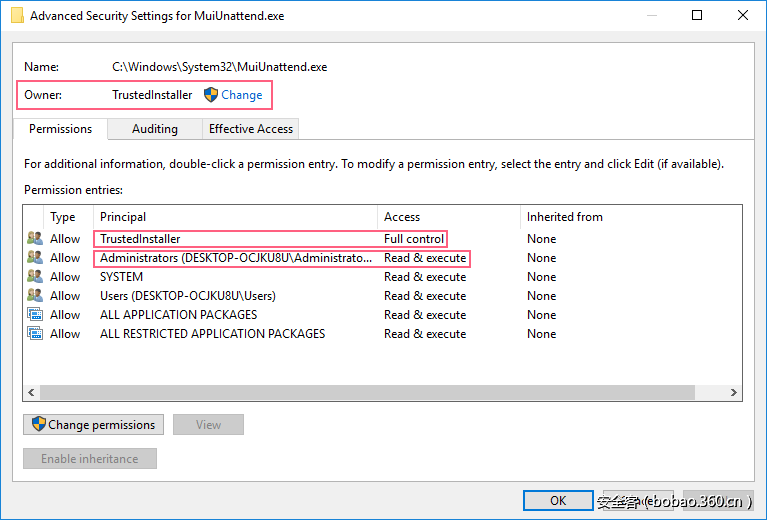Click the scrollbar right arrow
The width and height of the screenshot is (767, 520).
(x=734, y=393)
